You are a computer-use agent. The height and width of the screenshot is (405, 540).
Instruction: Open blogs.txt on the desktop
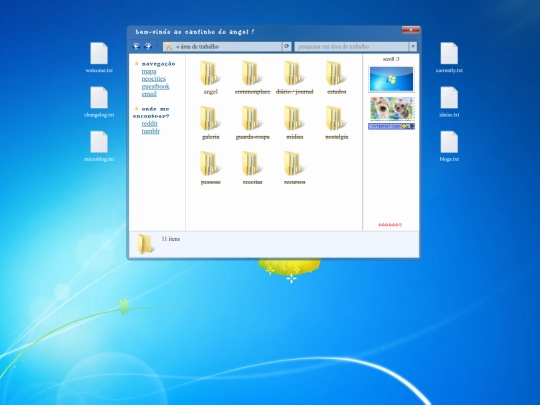click(449, 146)
